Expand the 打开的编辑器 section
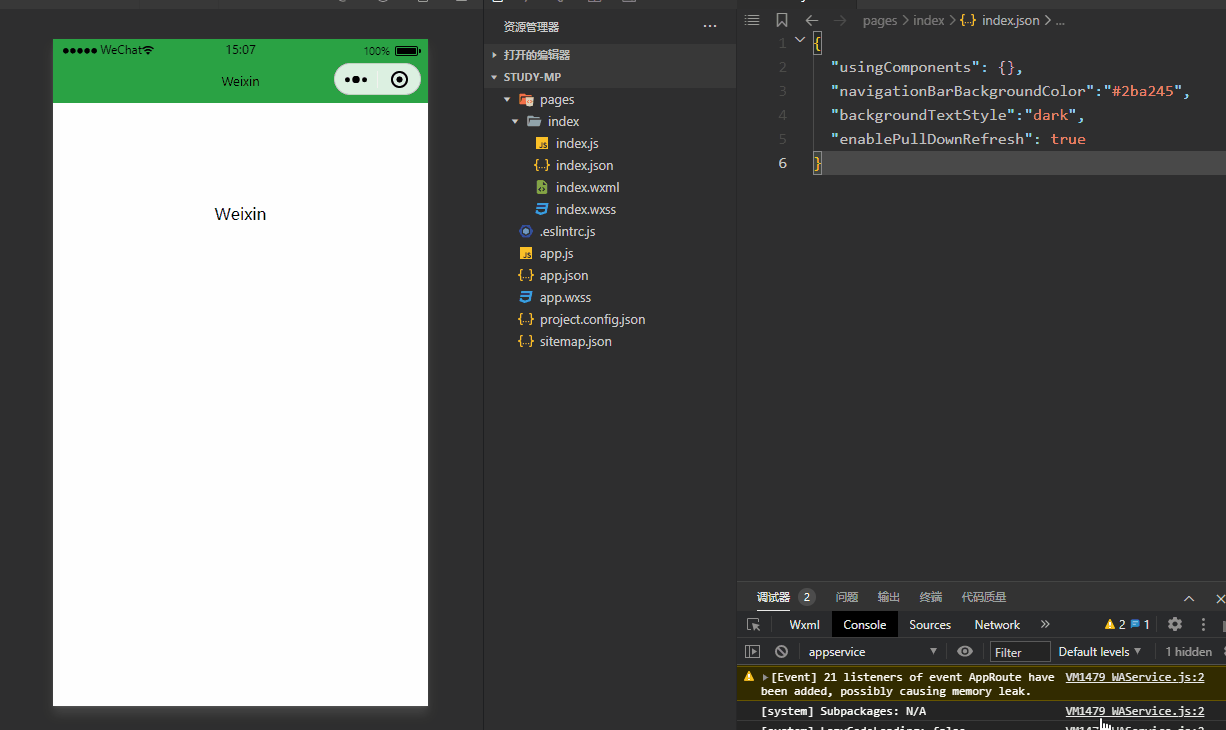 (494, 55)
